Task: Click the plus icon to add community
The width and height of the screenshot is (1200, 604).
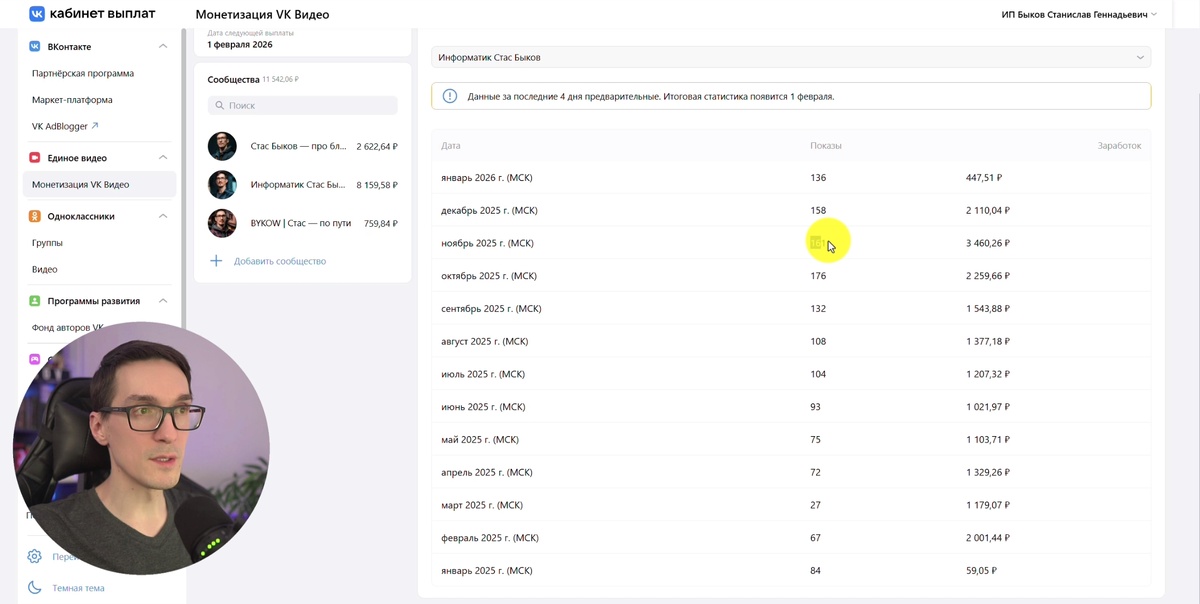Action: (216, 261)
